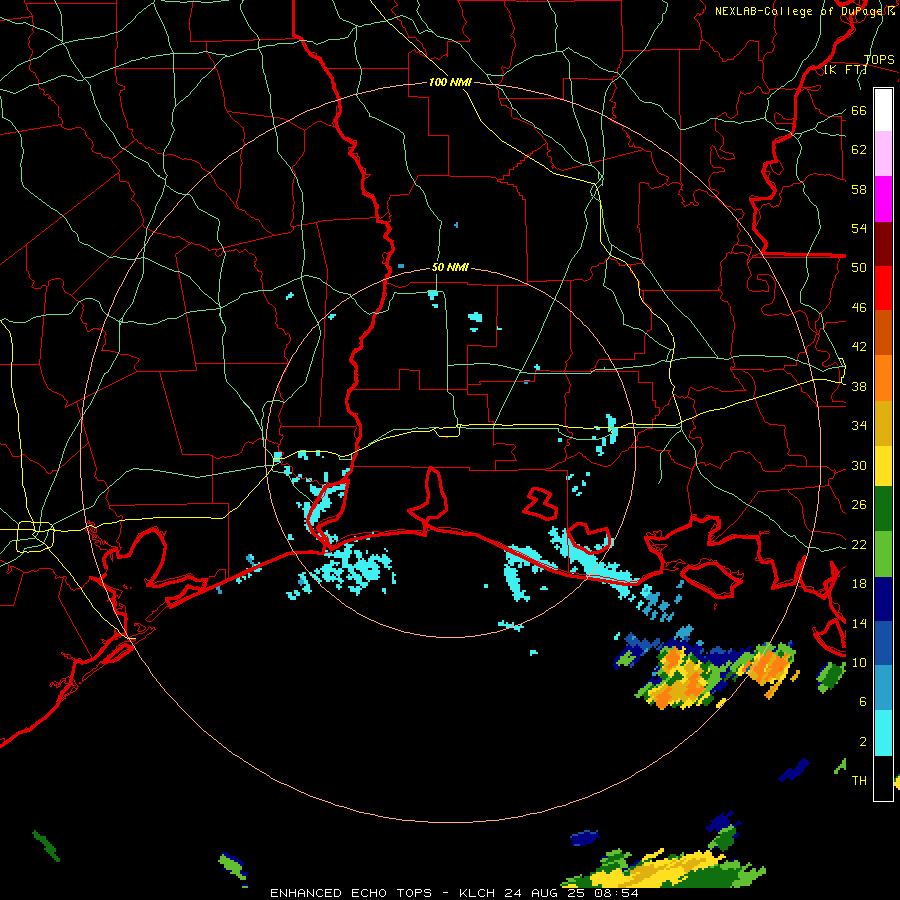Click the 38 value on the legend
Viewport: 900px width, 900px height.
point(859,386)
